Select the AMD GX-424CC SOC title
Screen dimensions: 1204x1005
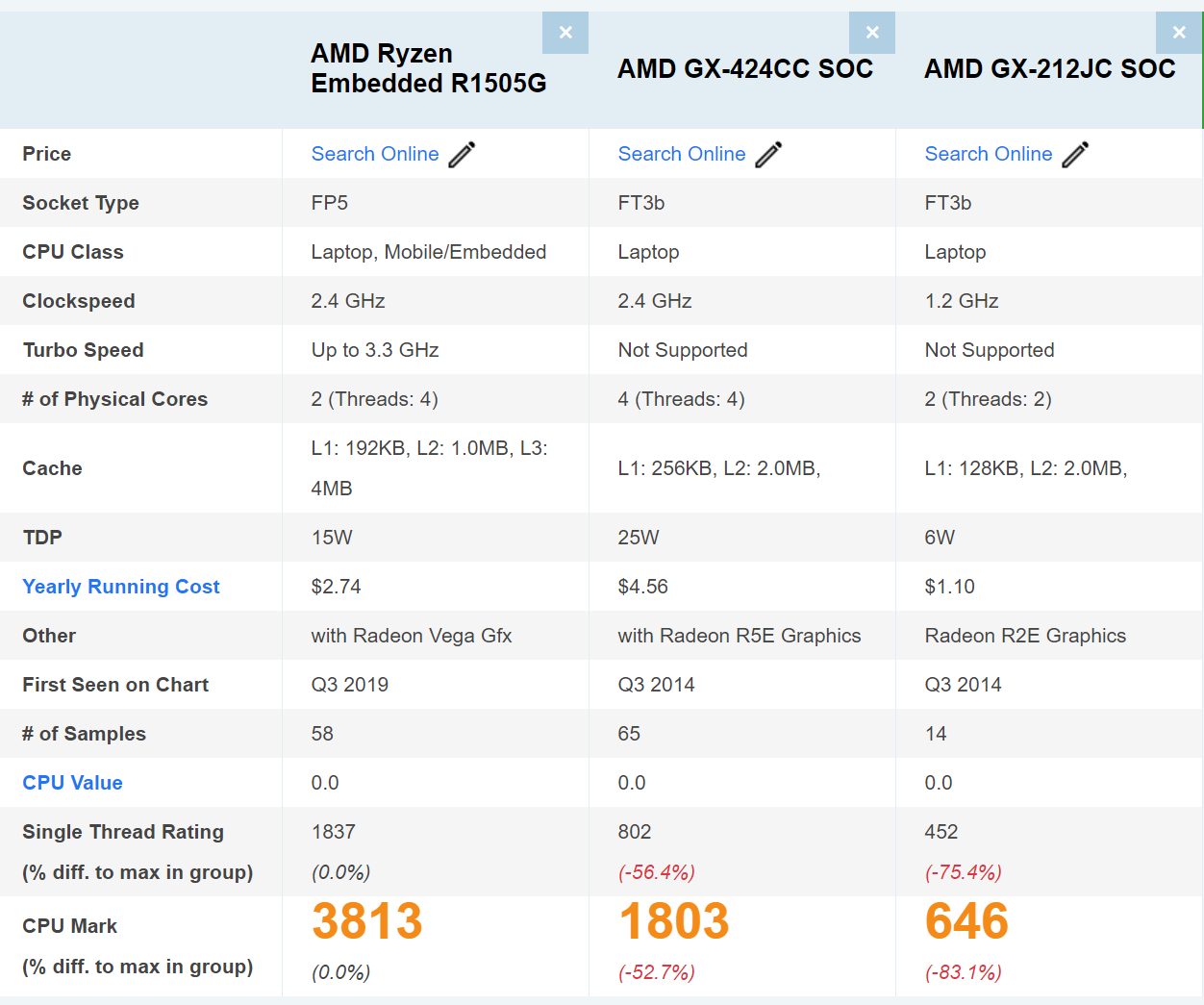tap(745, 69)
